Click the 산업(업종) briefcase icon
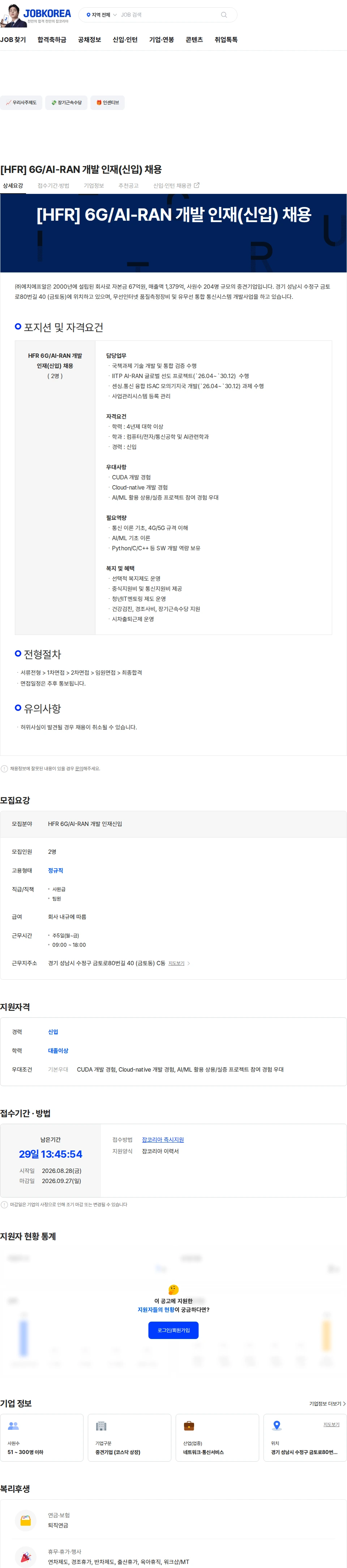Viewport: 347px width, 1568px height. click(189, 1425)
